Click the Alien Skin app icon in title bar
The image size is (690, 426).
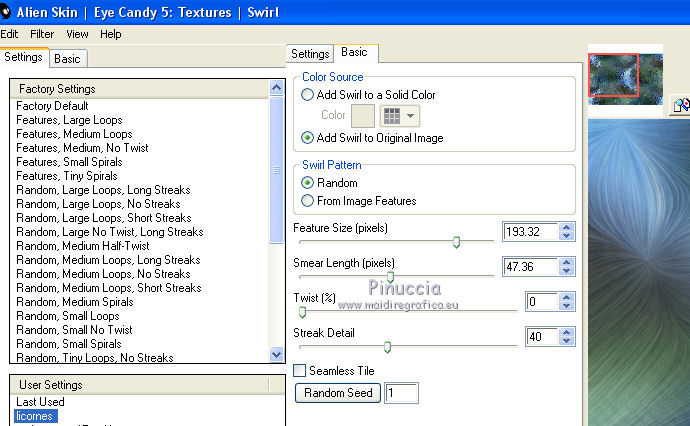point(4,12)
